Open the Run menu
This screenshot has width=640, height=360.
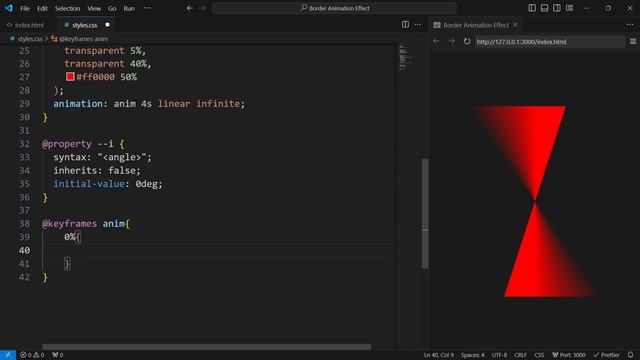tap(129, 8)
